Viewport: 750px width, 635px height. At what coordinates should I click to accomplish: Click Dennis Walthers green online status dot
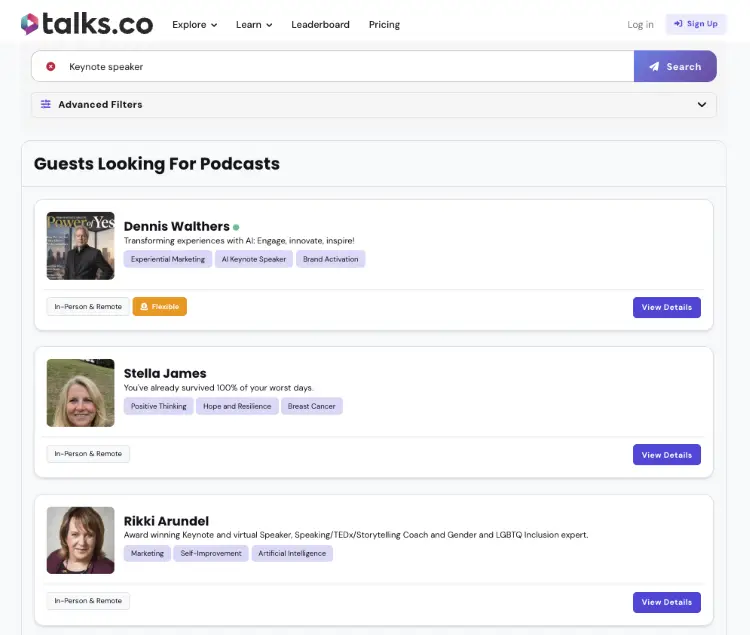click(x=236, y=227)
